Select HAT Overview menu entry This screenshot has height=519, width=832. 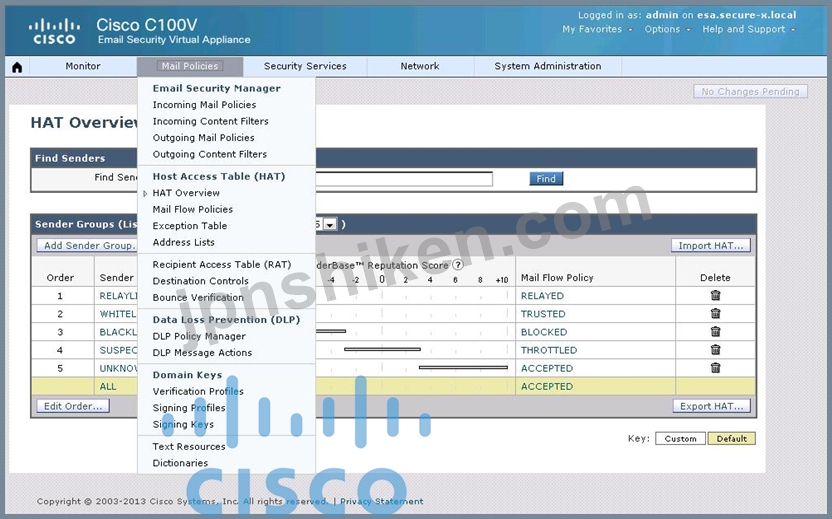[186, 193]
